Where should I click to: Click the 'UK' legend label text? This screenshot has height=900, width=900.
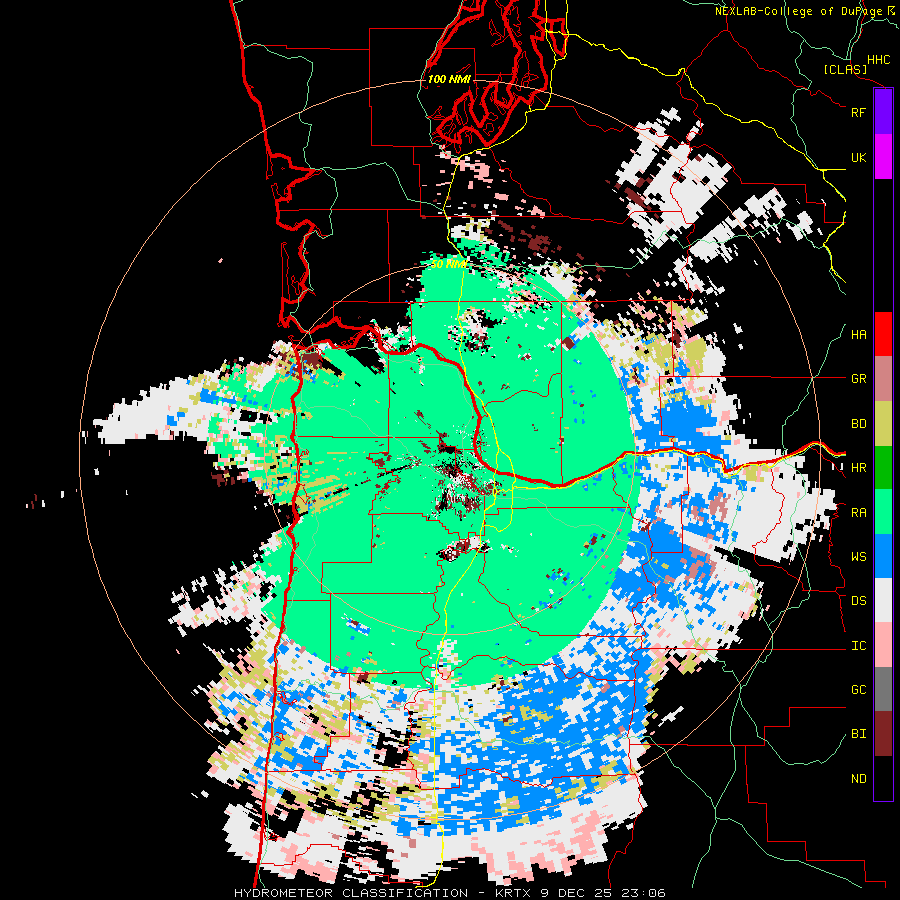click(858, 157)
